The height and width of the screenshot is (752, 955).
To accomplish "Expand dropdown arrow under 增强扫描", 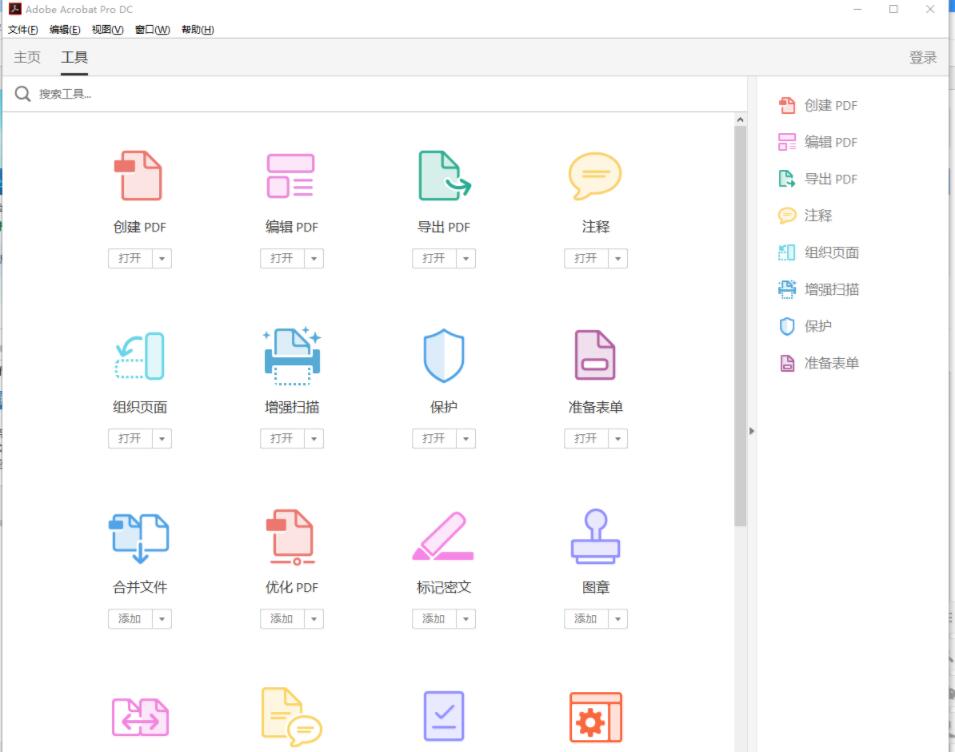I will [314, 438].
